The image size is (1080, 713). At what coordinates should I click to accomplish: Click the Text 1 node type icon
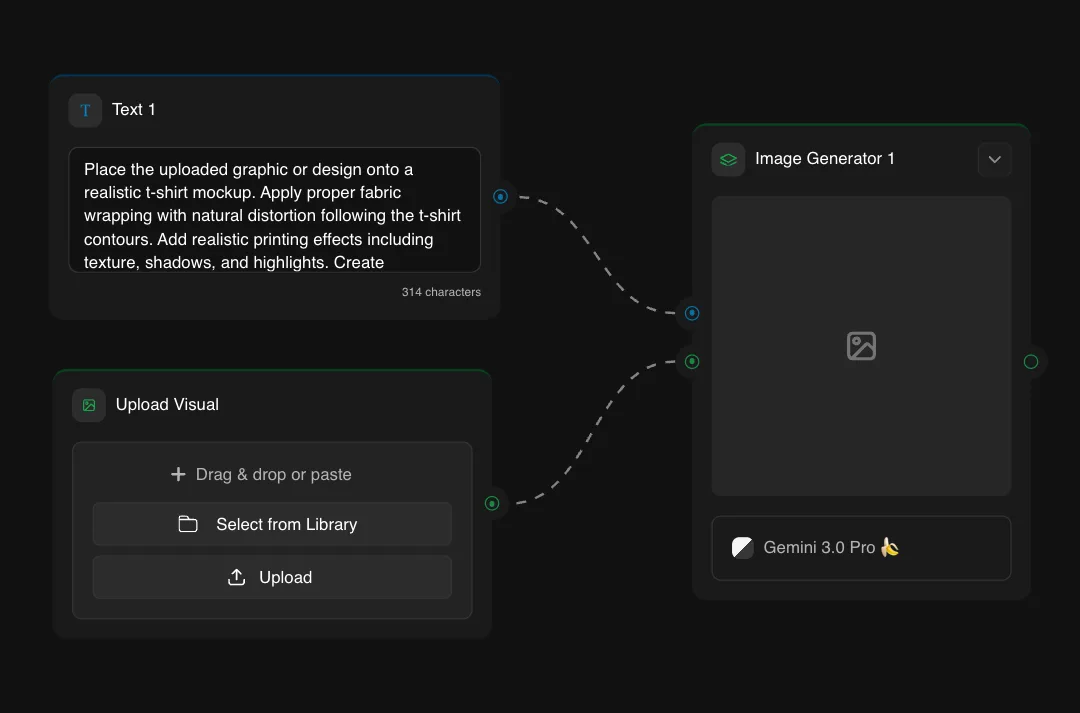[85, 110]
